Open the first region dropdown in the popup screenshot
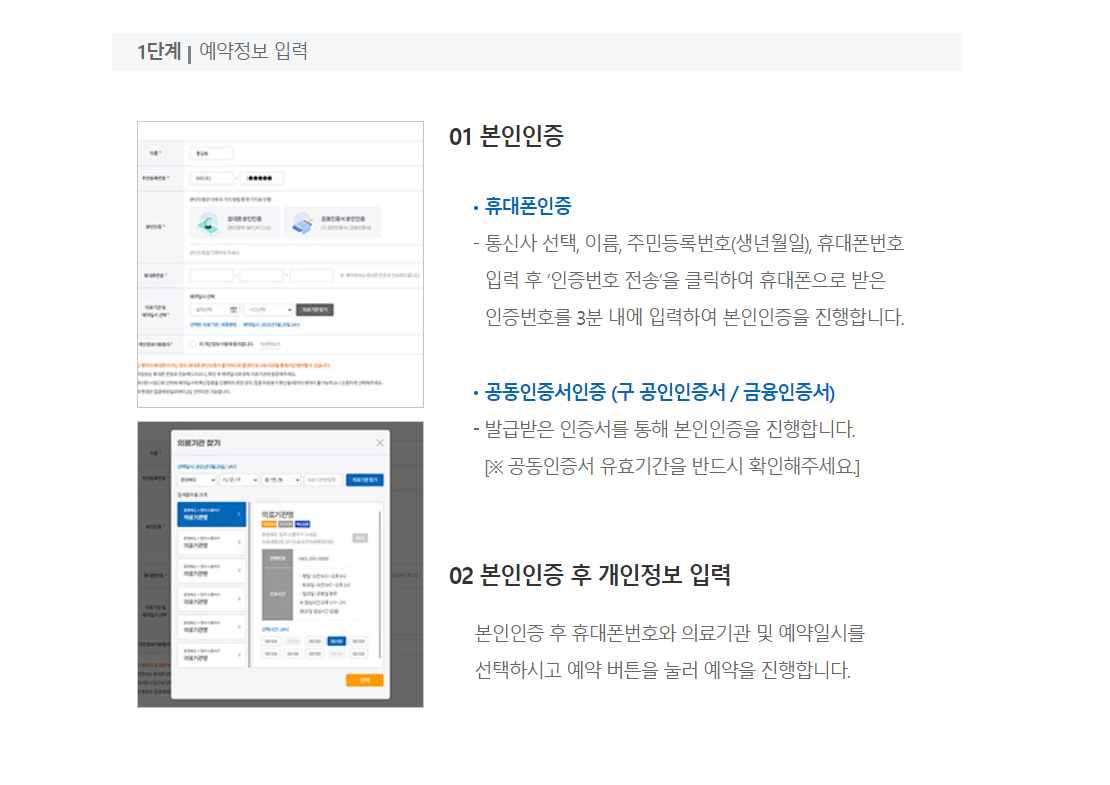Viewport: 1110px width, 785px height. pyautogui.click(x=197, y=480)
